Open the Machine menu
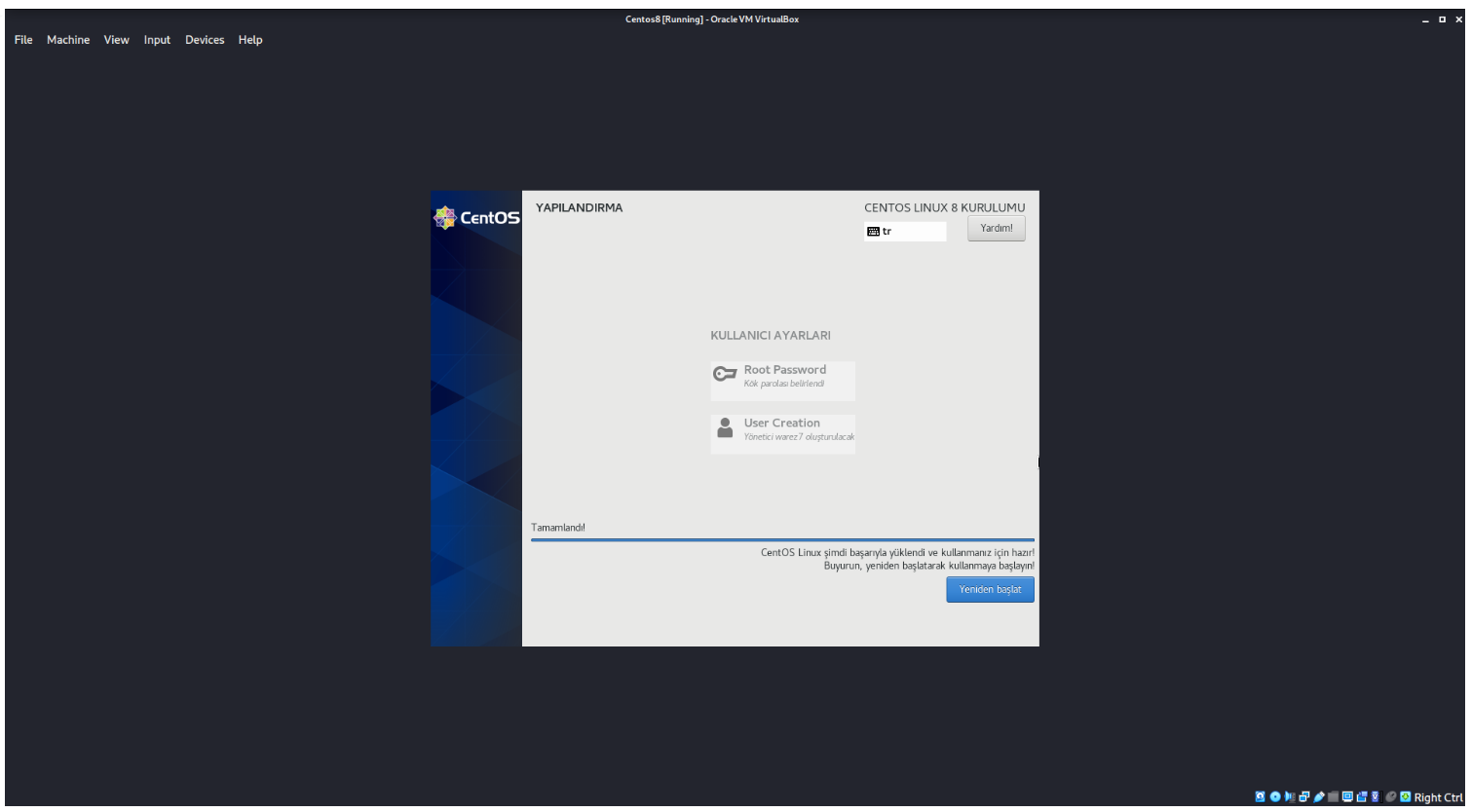The image size is (1471, 812). click(x=68, y=40)
